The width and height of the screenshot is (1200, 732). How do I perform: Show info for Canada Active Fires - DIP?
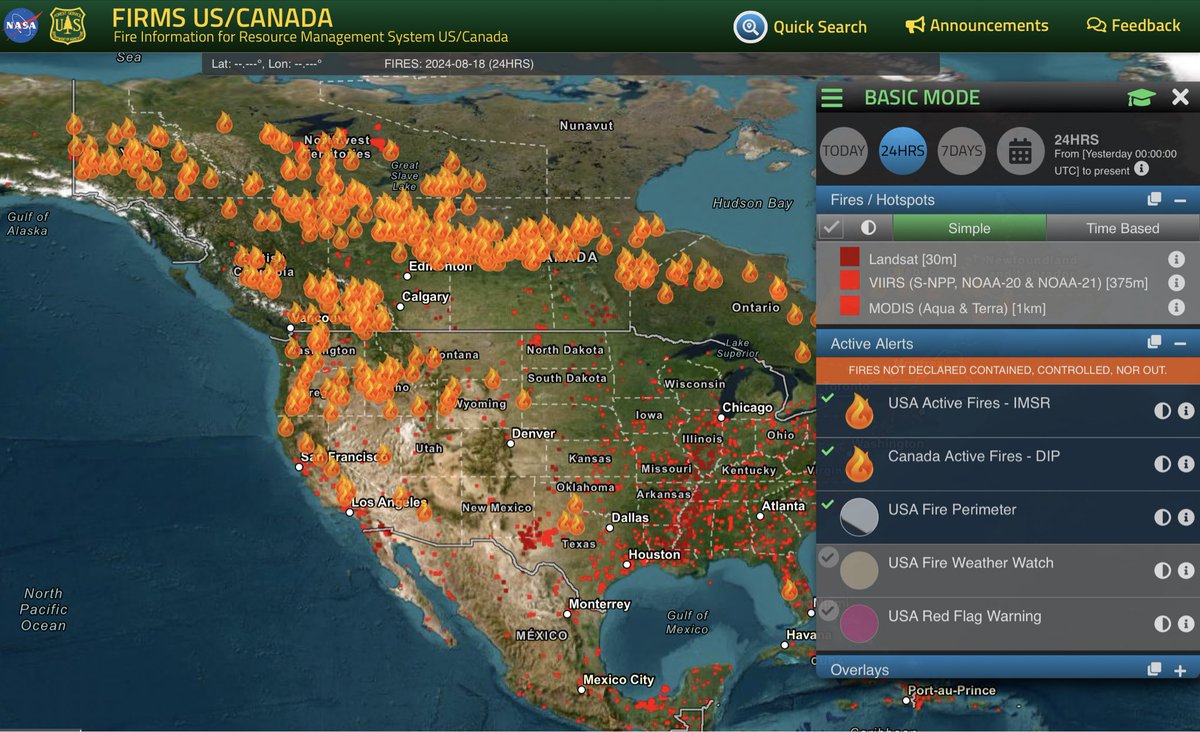click(1186, 464)
